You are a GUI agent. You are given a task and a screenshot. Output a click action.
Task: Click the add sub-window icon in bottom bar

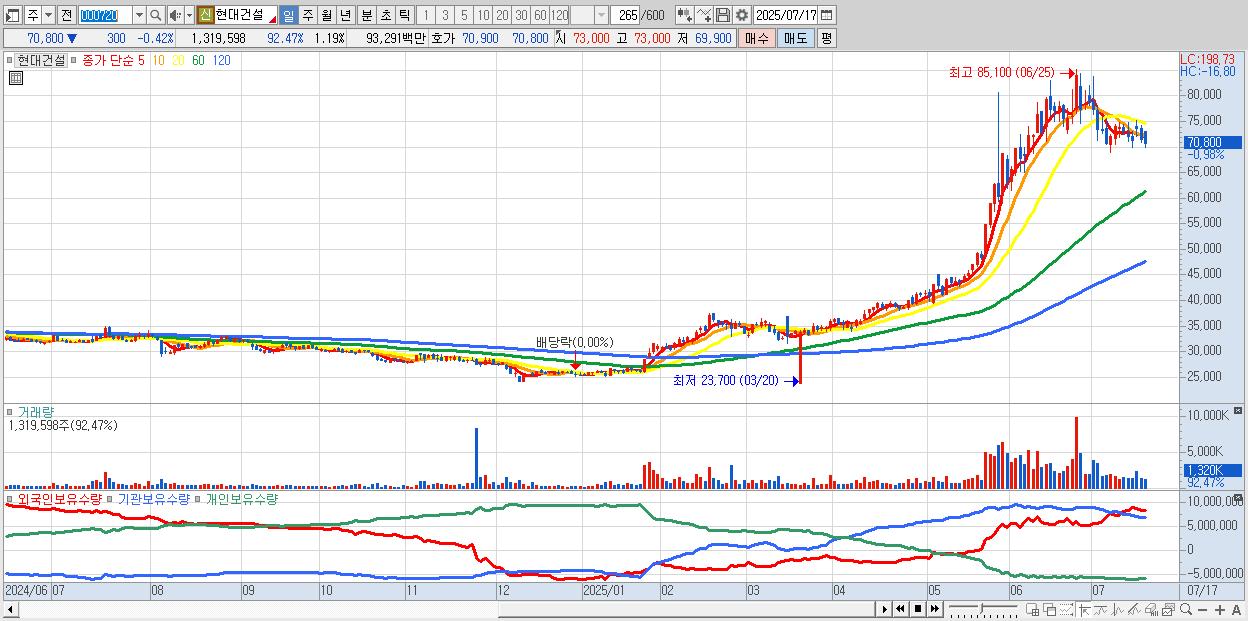tap(1032, 609)
